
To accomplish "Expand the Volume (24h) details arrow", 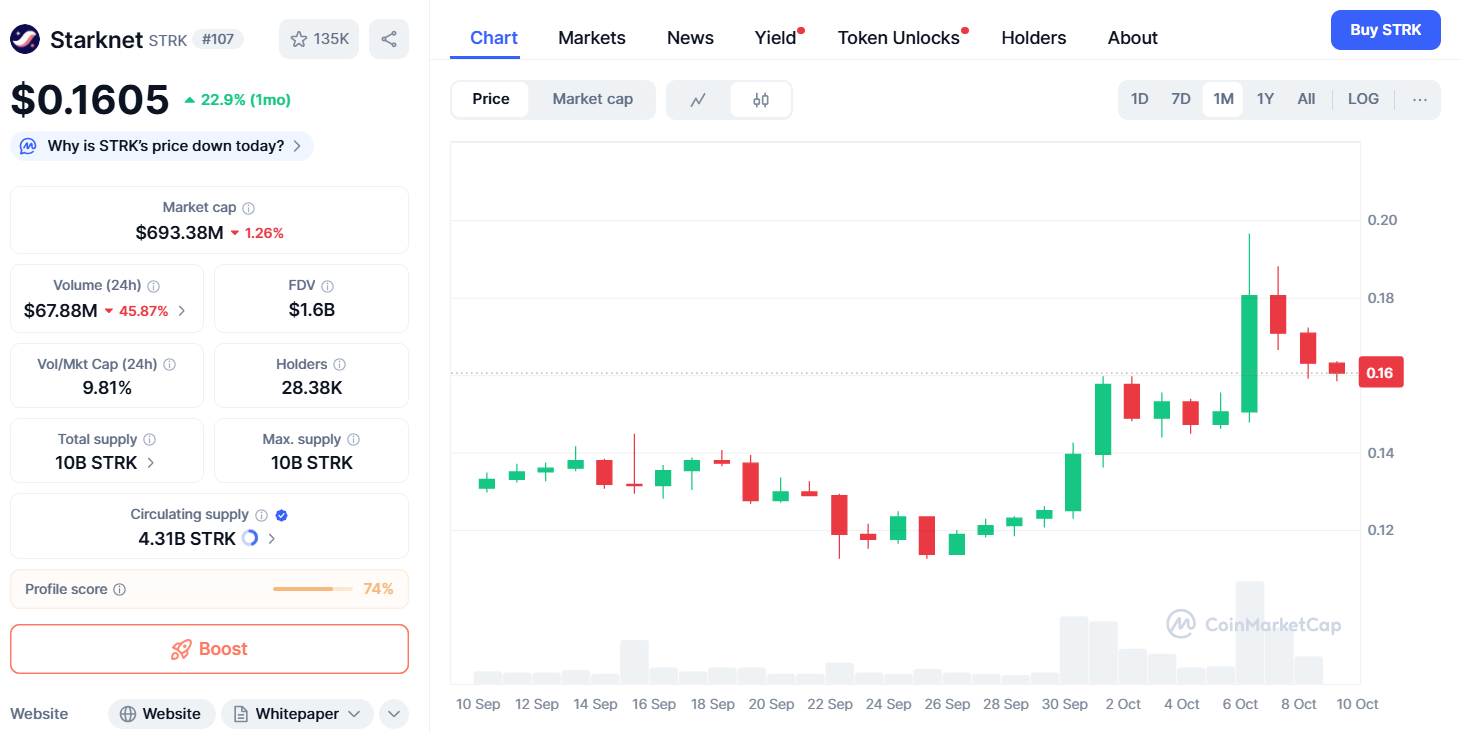I will tap(181, 311).
